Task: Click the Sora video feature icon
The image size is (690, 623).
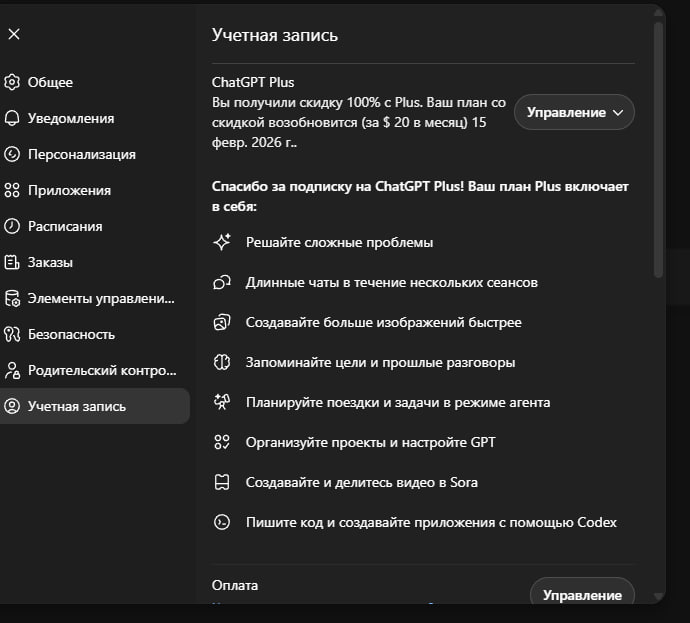Action: [222, 482]
